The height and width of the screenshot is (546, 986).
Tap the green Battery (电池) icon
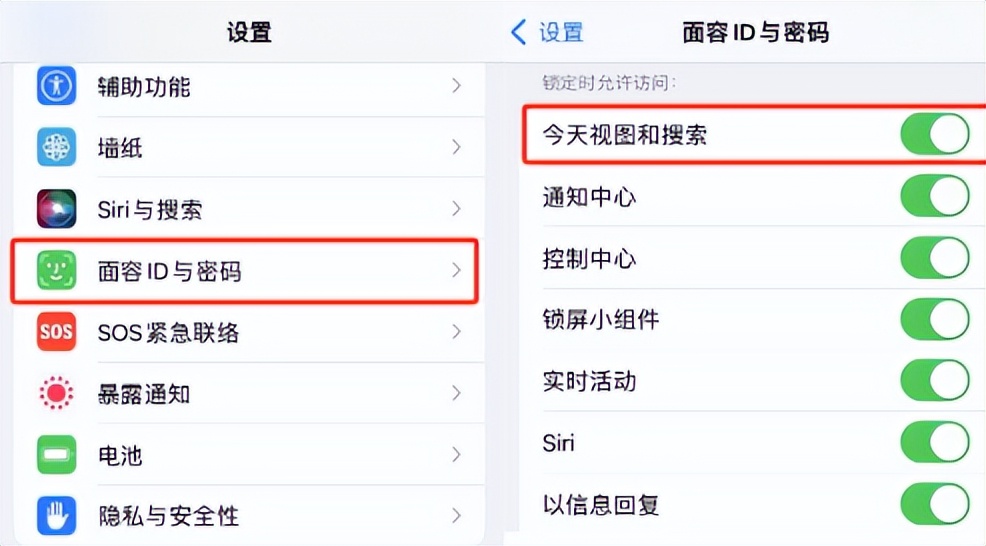57,455
